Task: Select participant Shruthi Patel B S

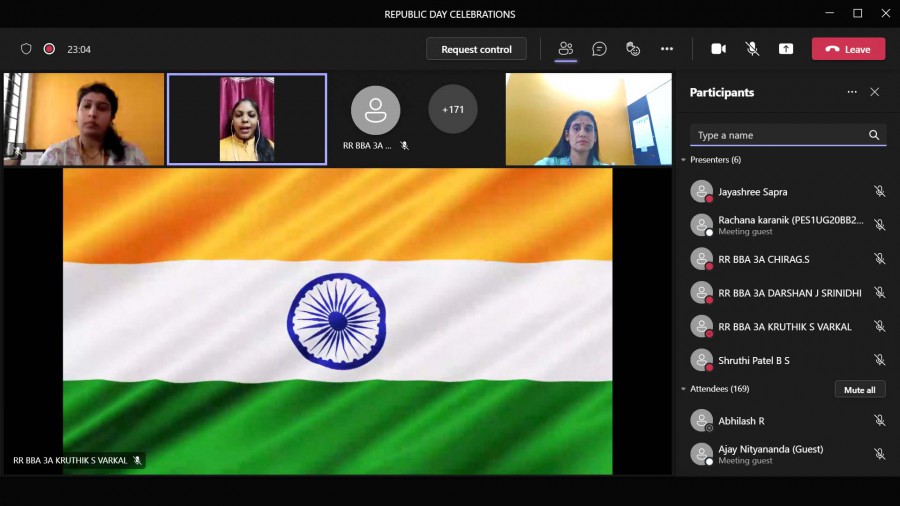Action: pyautogui.click(x=754, y=360)
